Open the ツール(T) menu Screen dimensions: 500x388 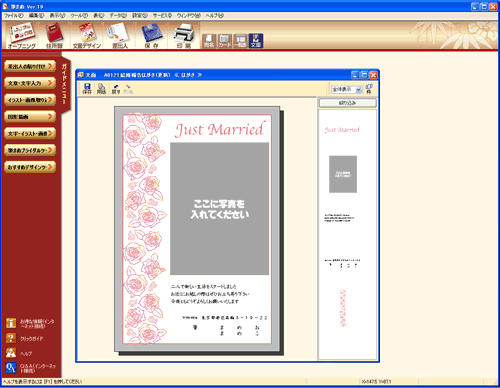(79, 16)
